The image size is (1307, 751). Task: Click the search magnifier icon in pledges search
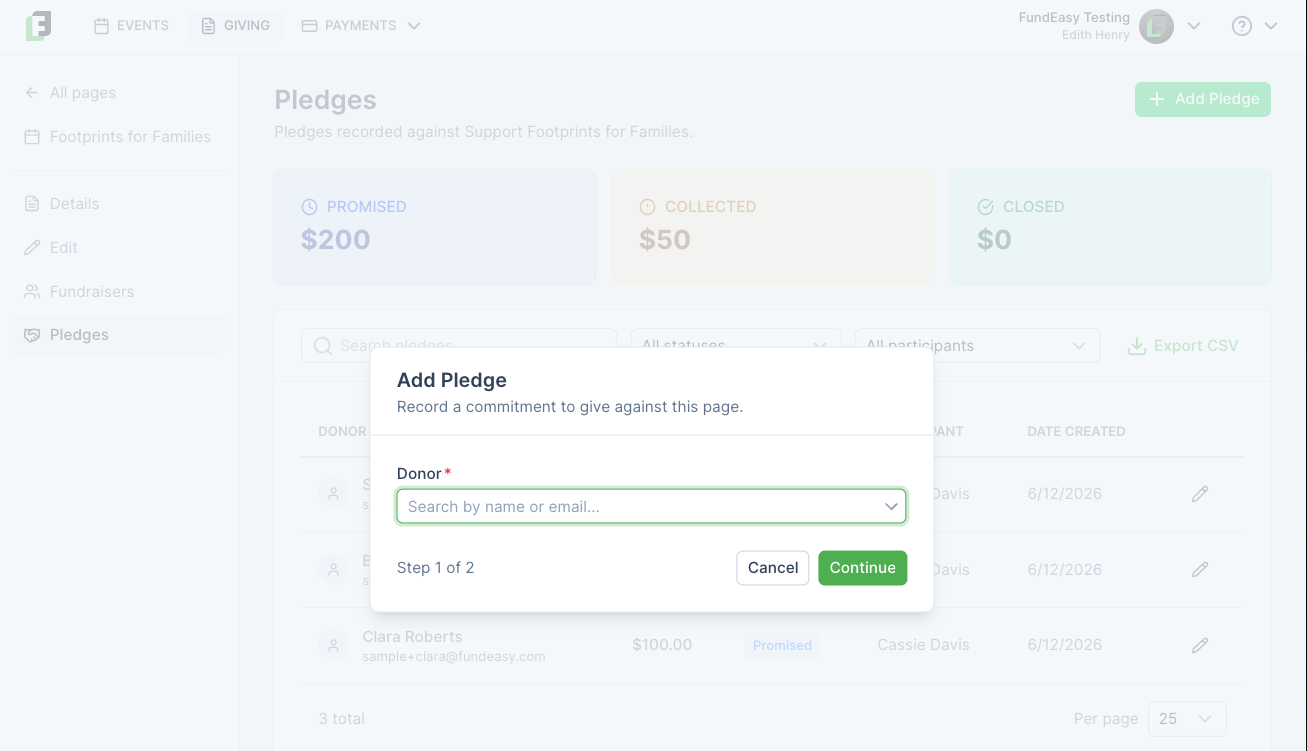323,346
